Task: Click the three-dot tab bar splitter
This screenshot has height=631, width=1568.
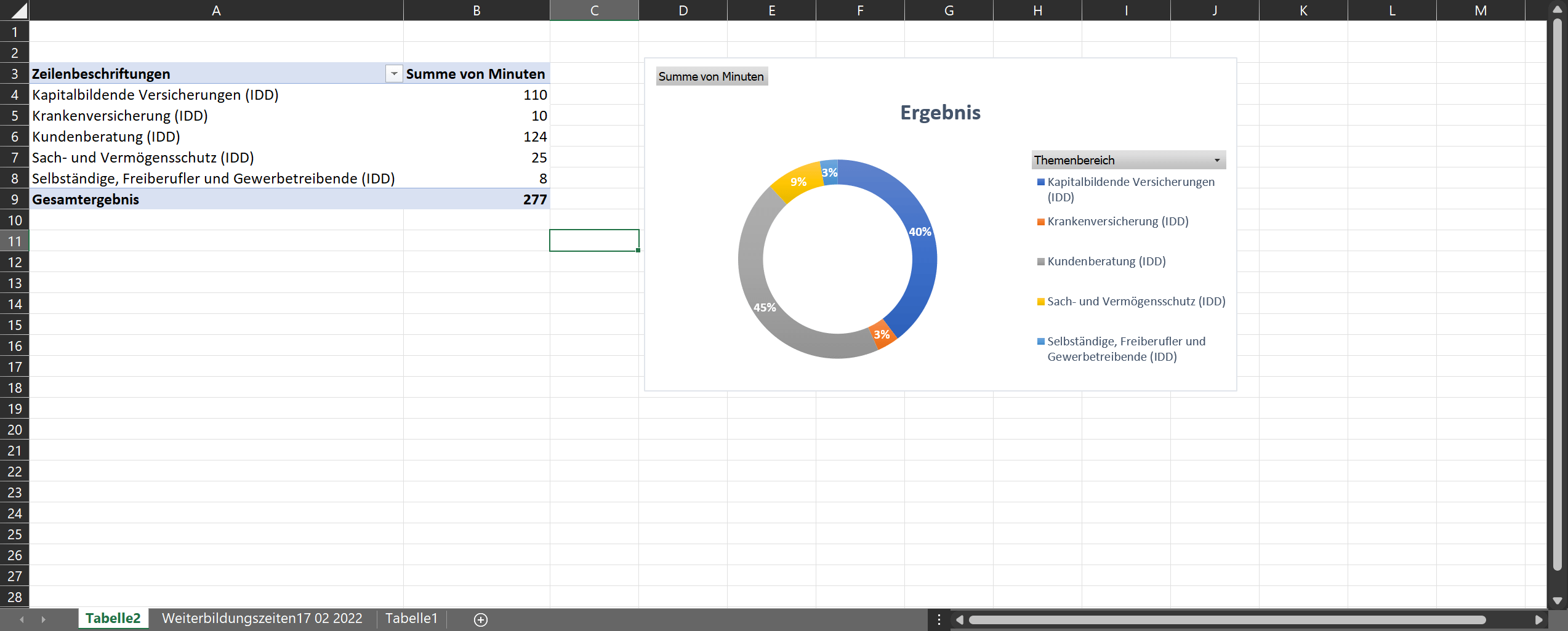Action: tap(938, 619)
